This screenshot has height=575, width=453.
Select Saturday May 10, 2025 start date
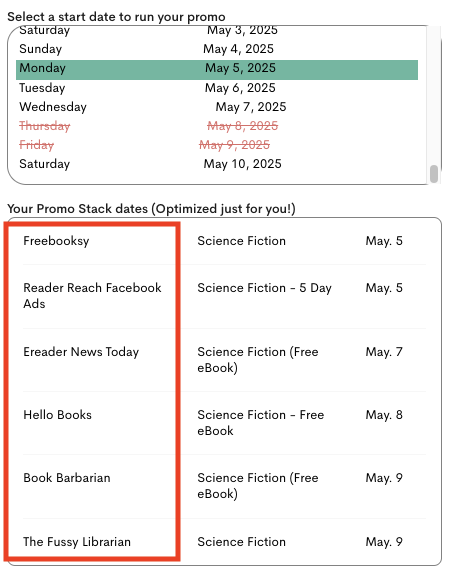pos(217,164)
